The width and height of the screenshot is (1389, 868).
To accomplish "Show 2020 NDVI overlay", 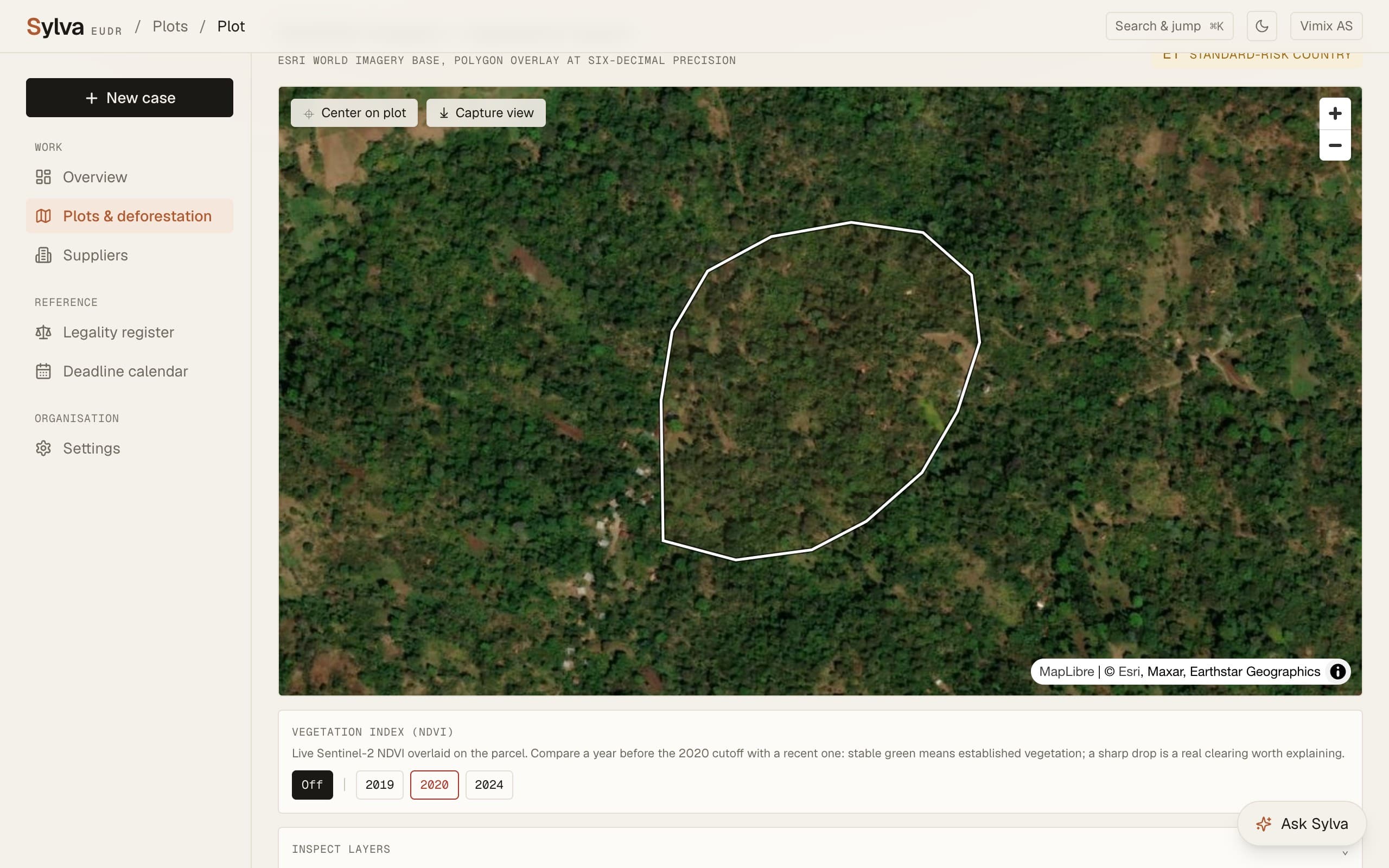I will pyautogui.click(x=435, y=785).
